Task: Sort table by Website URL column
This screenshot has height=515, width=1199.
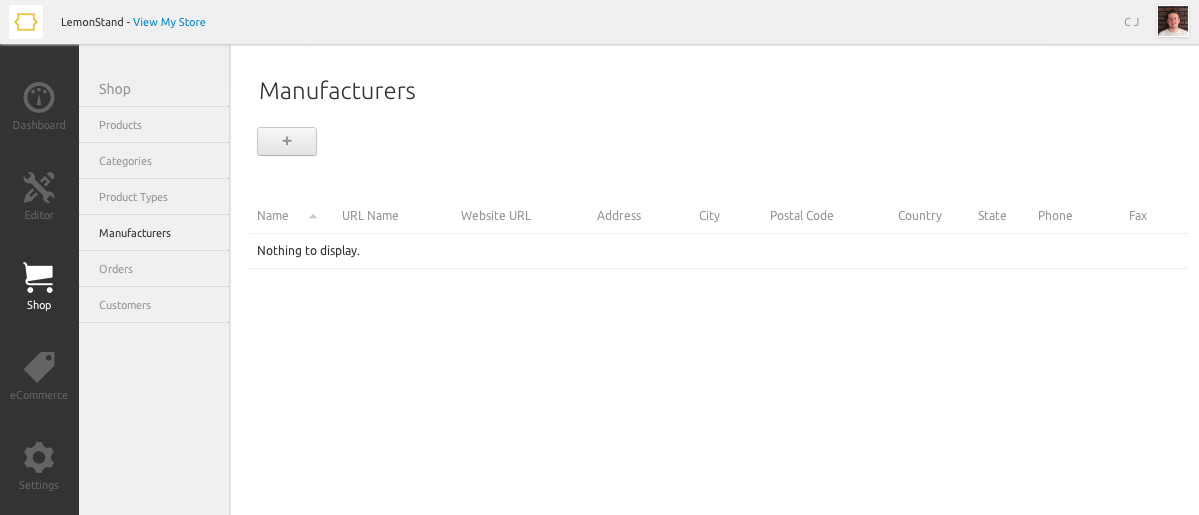Action: pos(496,216)
